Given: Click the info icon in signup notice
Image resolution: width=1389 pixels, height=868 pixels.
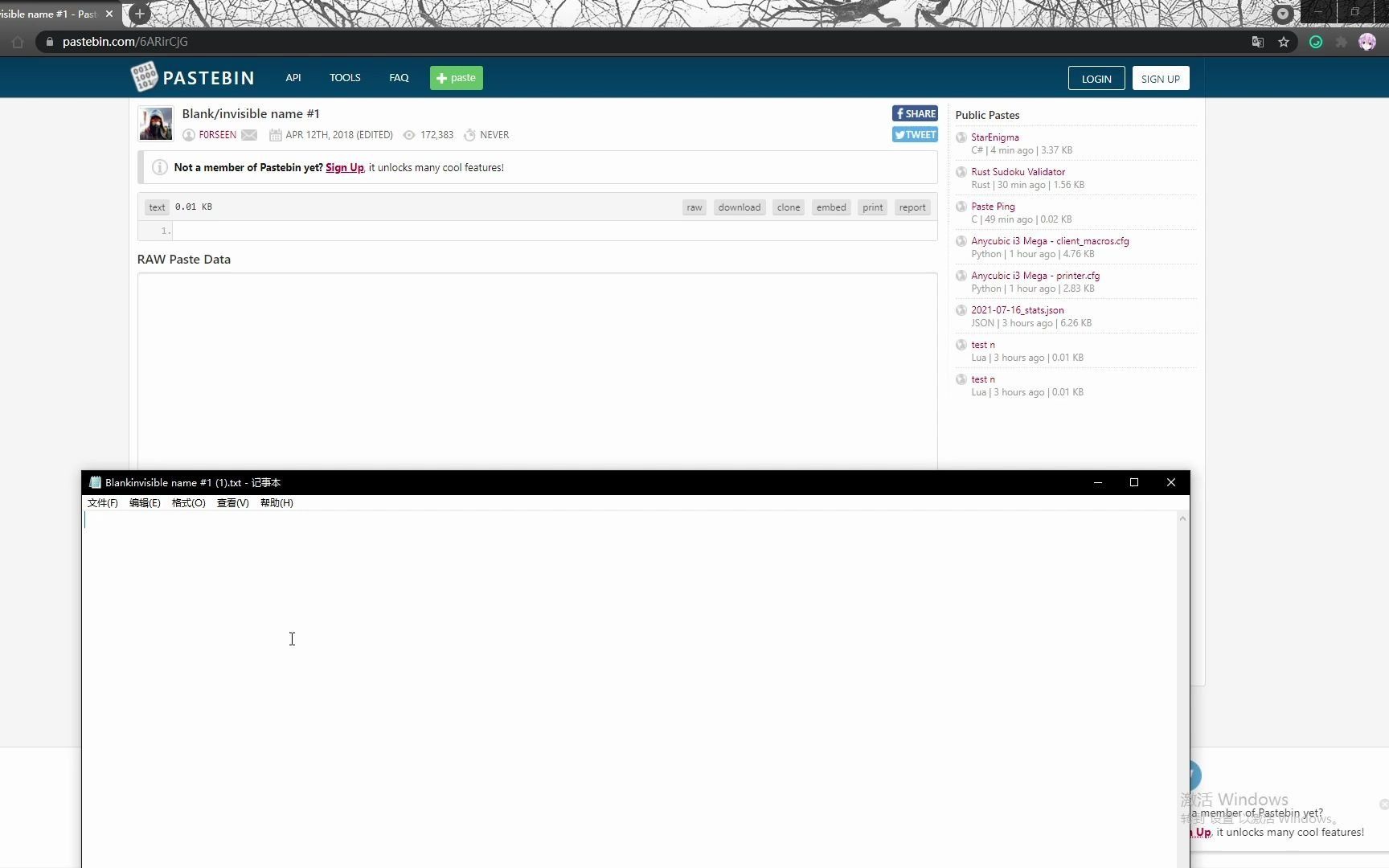Looking at the screenshot, I should (160, 167).
